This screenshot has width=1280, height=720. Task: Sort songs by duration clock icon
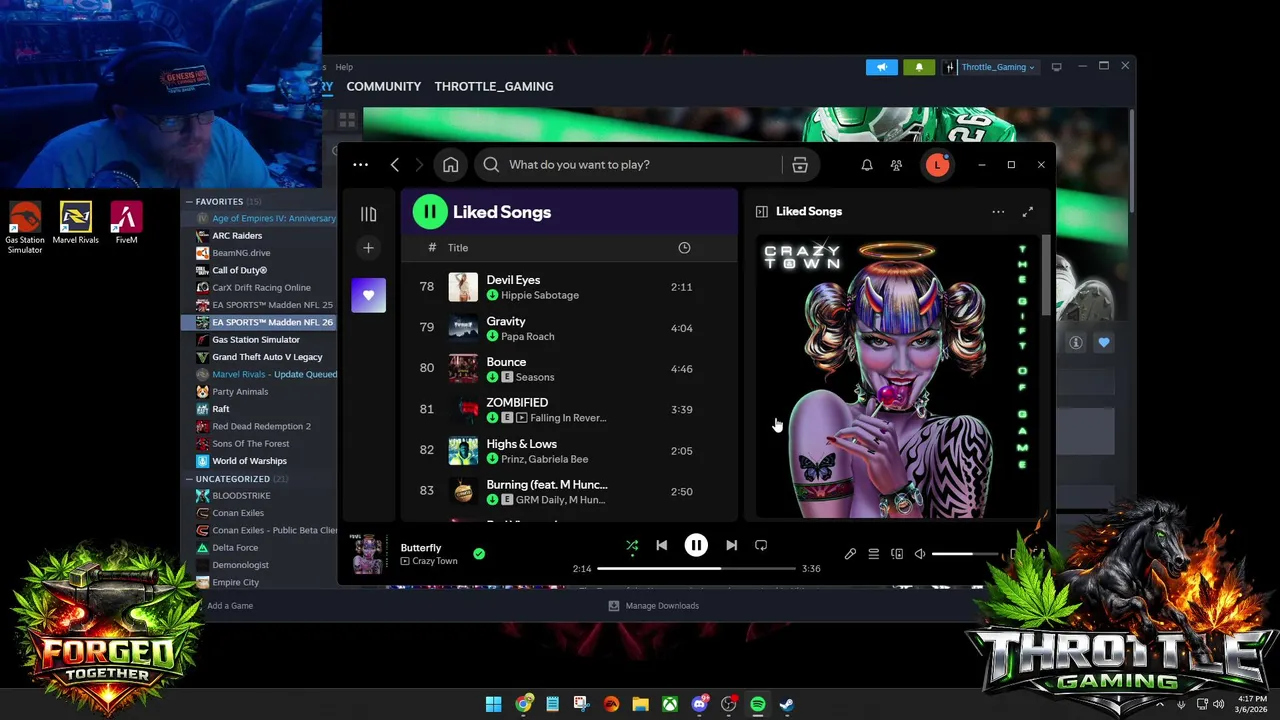click(x=684, y=248)
